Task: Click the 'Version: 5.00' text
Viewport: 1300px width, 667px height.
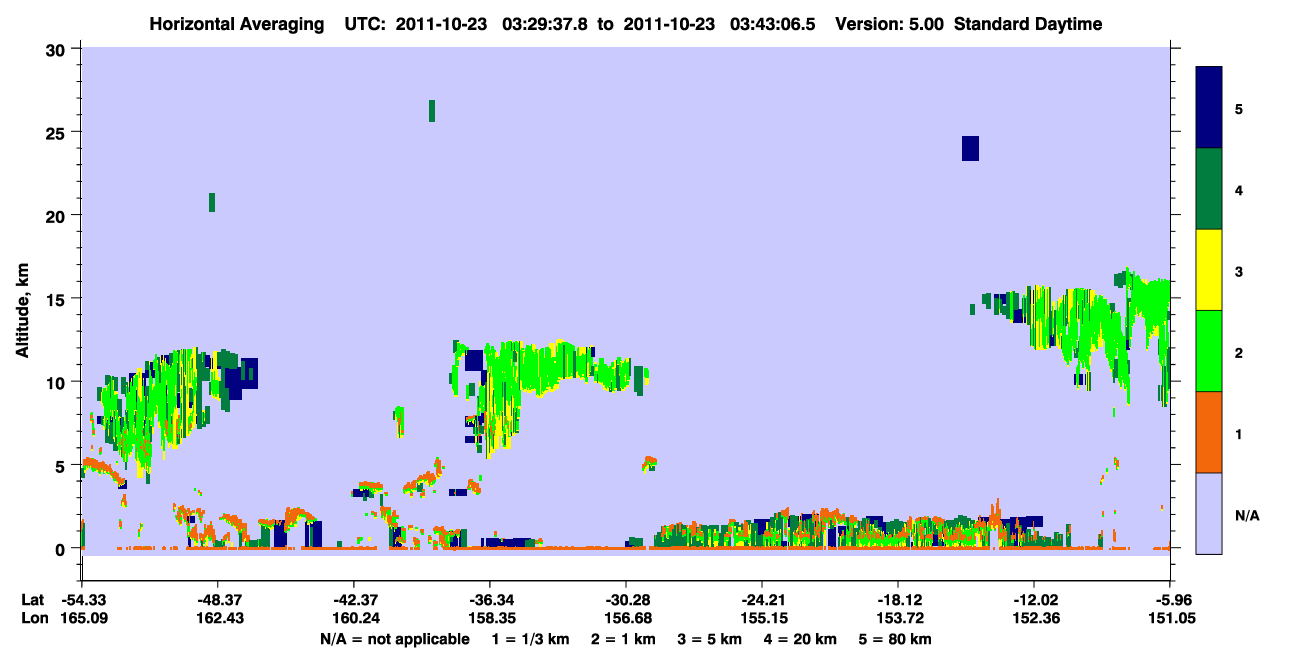Action: click(889, 24)
